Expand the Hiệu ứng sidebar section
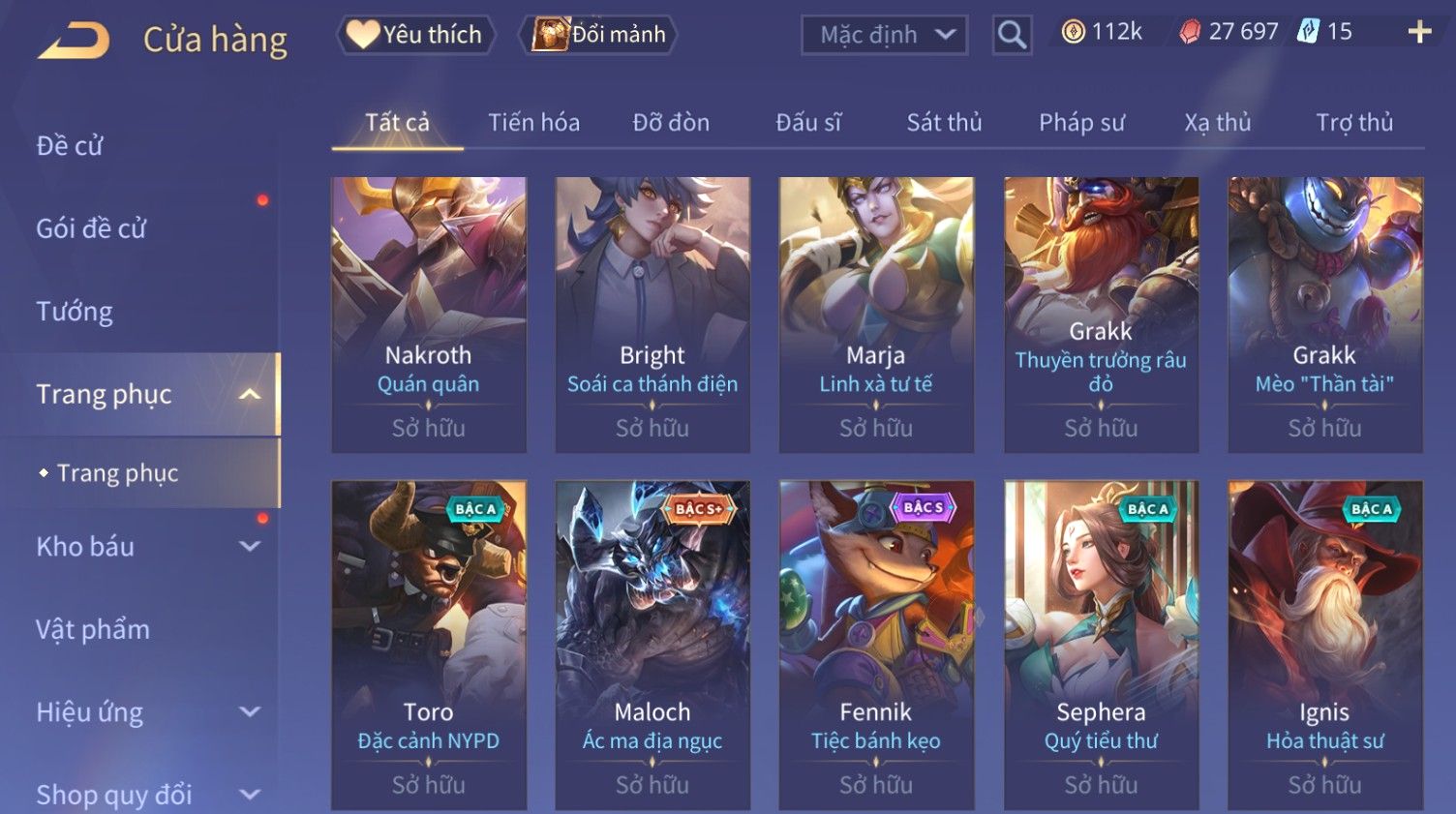The height and width of the screenshot is (814, 1456). (250, 711)
